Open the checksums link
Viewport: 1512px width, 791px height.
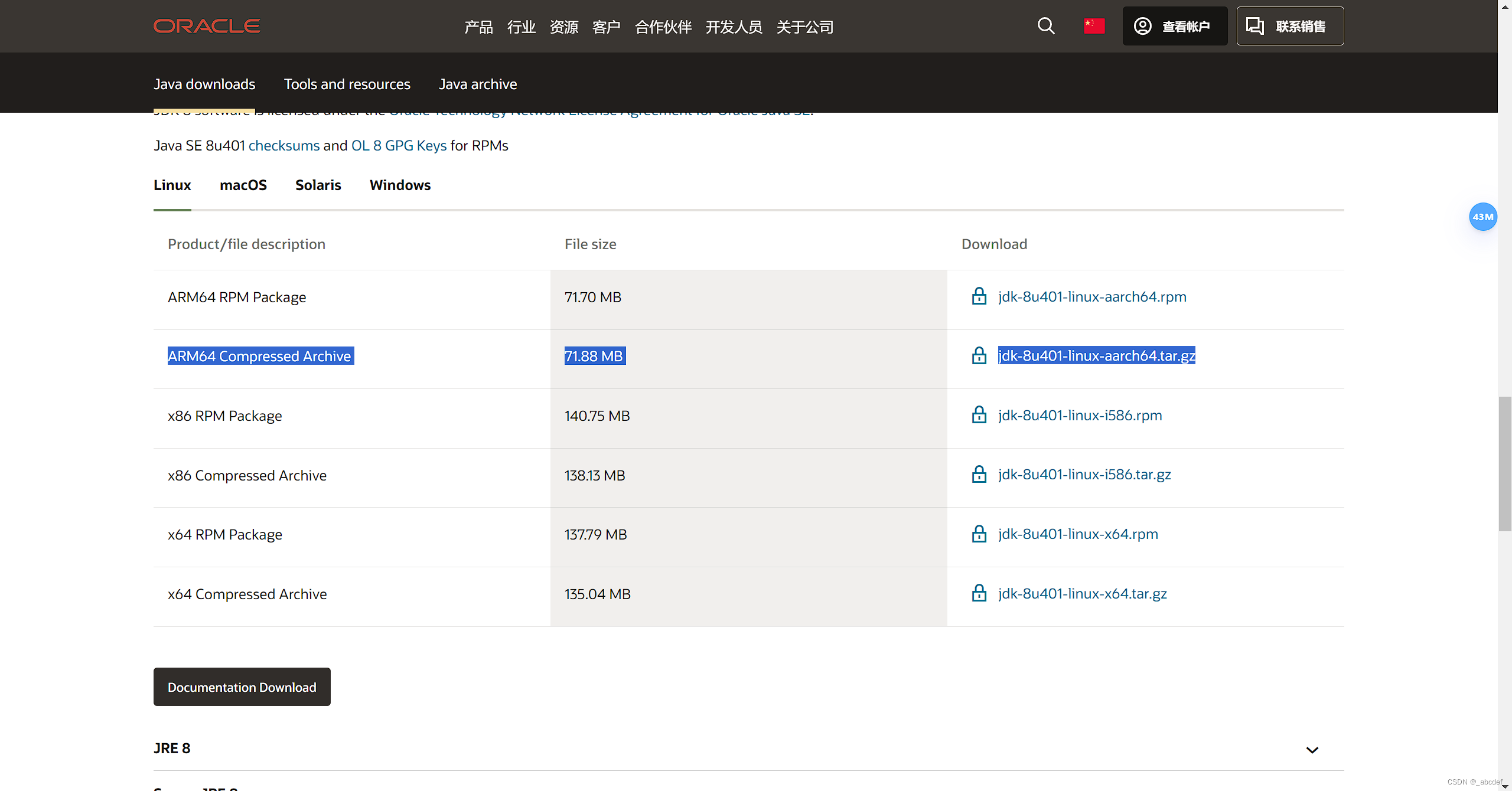[283, 146]
